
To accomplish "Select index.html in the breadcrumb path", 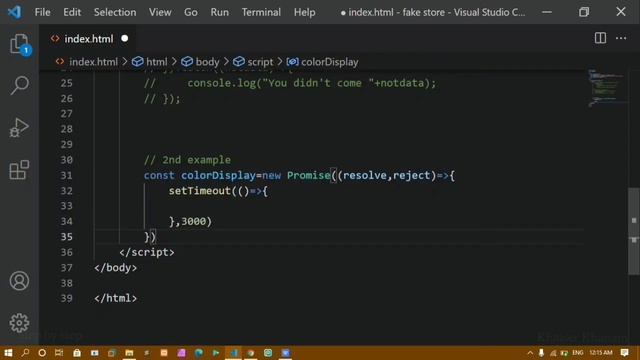I will (93, 62).
